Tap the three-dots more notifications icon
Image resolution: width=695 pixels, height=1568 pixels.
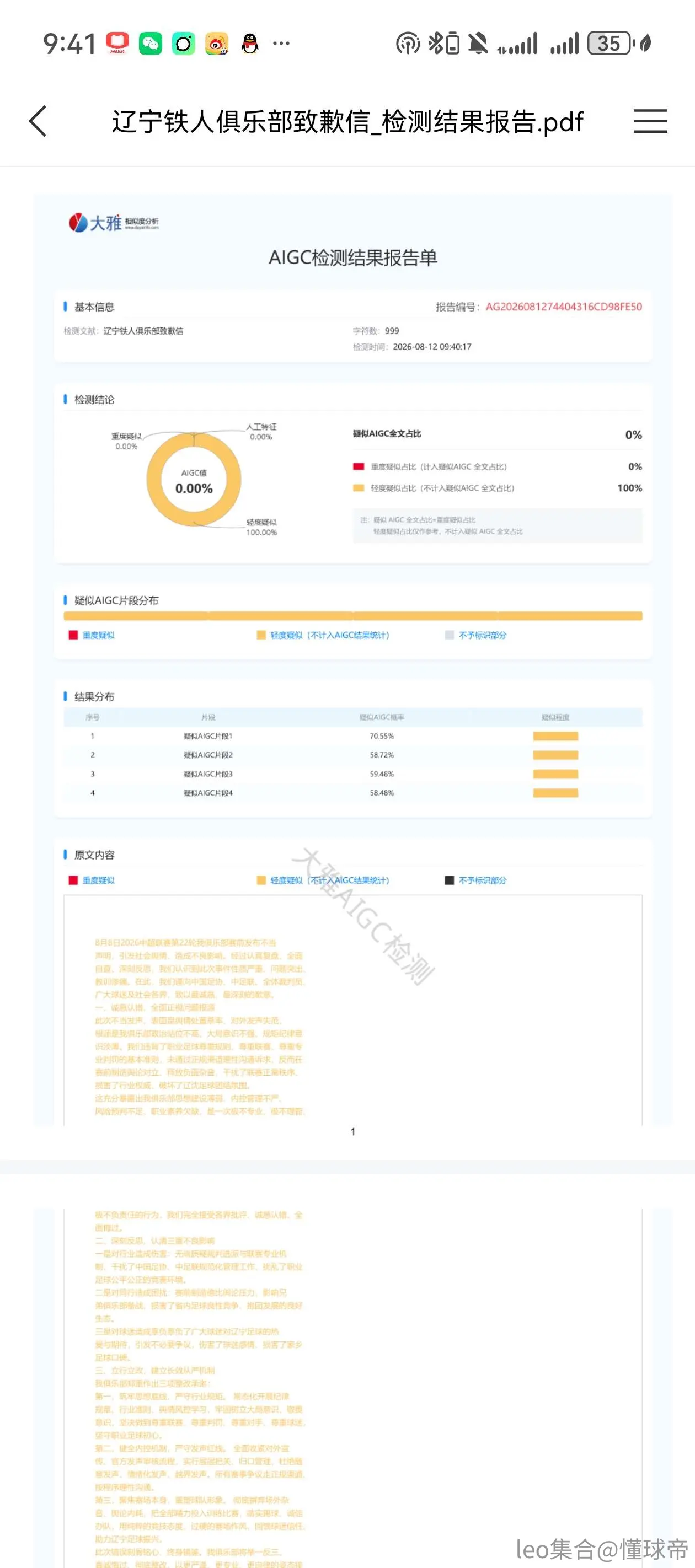click(x=281, y=43)
